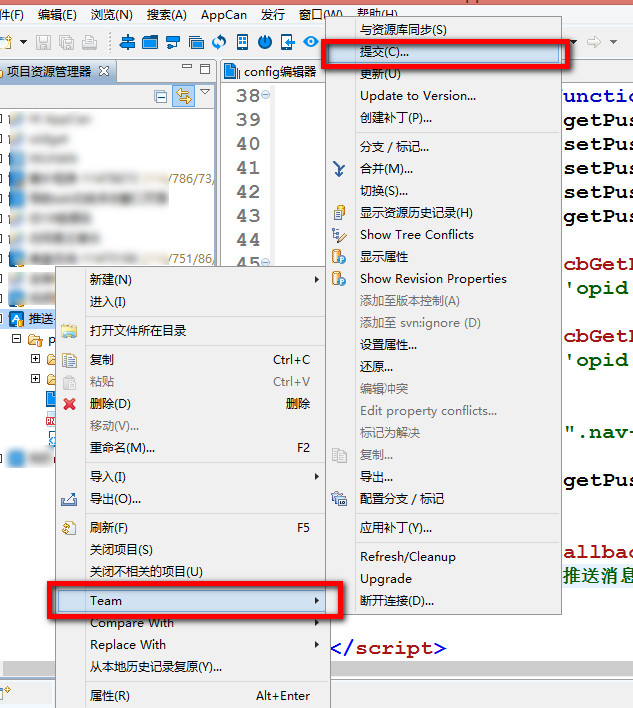Open project explorer view menu triangle
Image resolution: width=633 pixels, height=708 pixels.
(205, 92)
